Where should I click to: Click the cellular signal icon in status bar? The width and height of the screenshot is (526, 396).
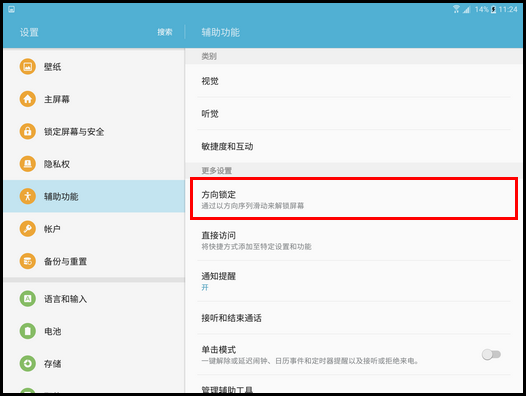(466, 10)
